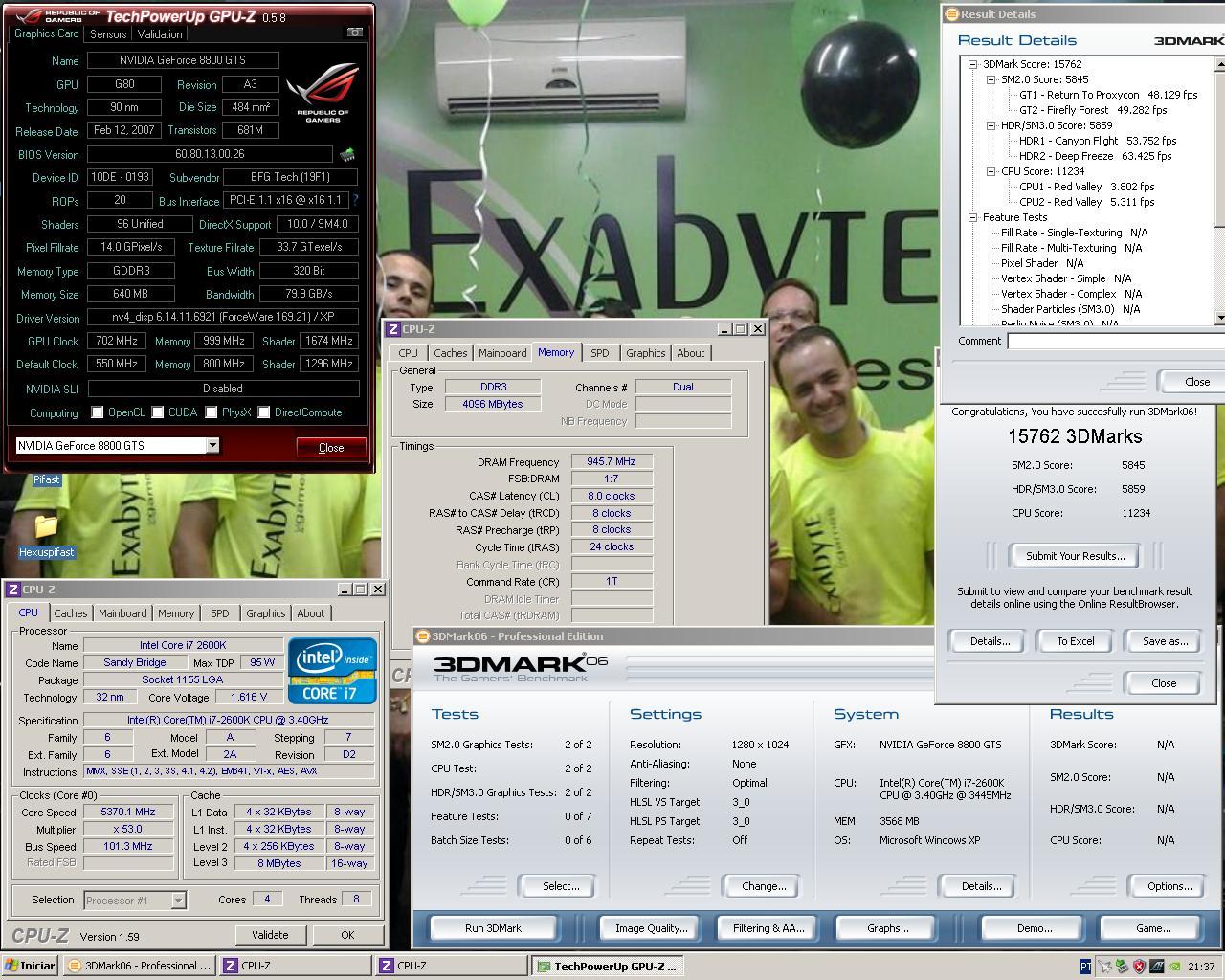The image size is (1225, 980).
Task: Switch to the Validation tab in GPU-Z
Action: tap(160, 33)
